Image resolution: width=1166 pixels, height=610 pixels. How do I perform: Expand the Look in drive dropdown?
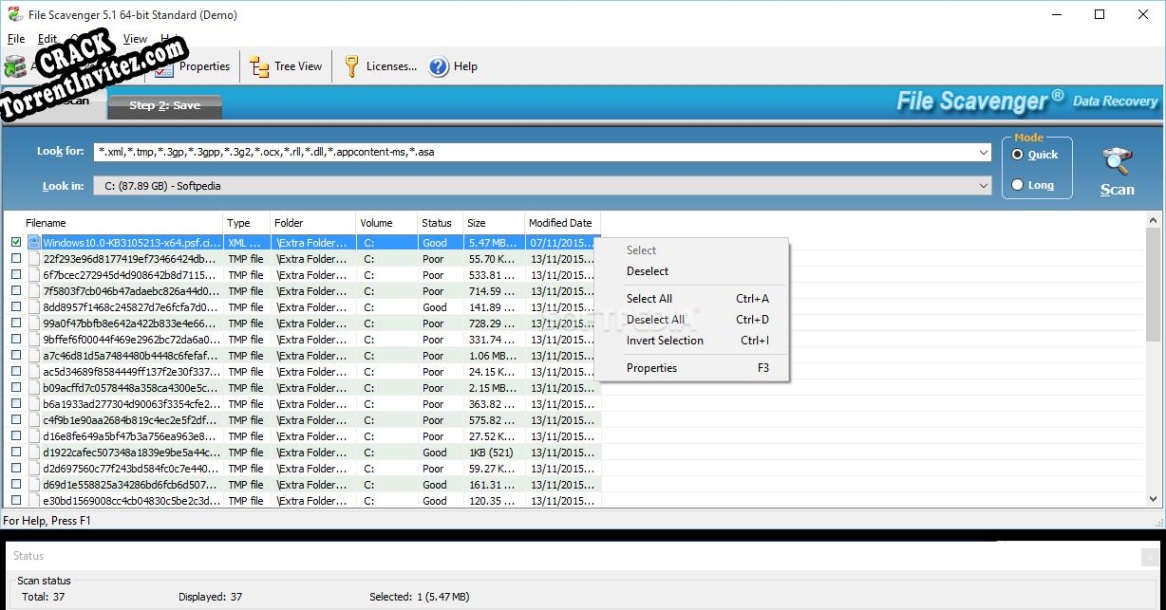click(985, 186)
